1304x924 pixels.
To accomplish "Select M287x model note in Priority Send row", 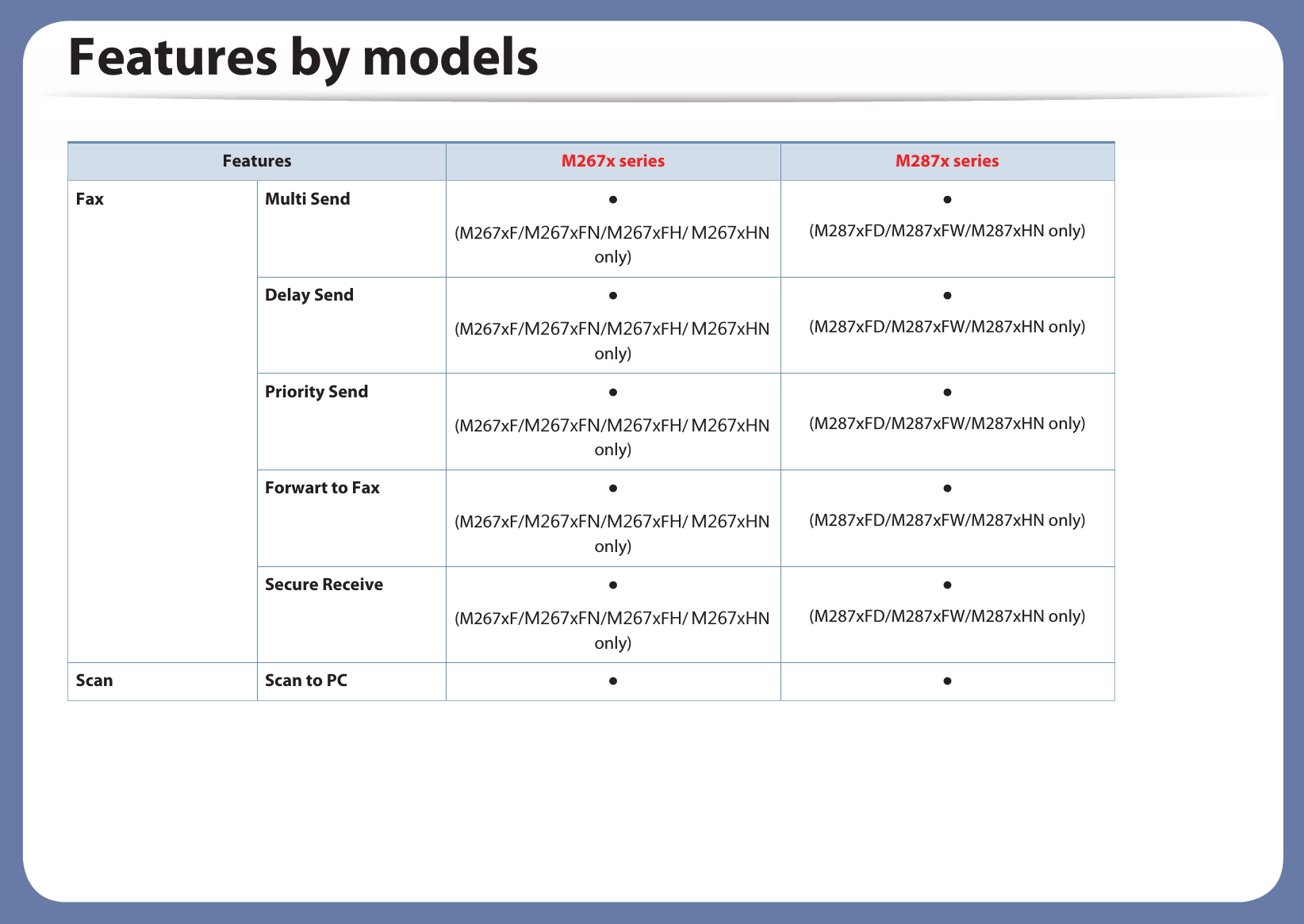I will pos(947,424).
